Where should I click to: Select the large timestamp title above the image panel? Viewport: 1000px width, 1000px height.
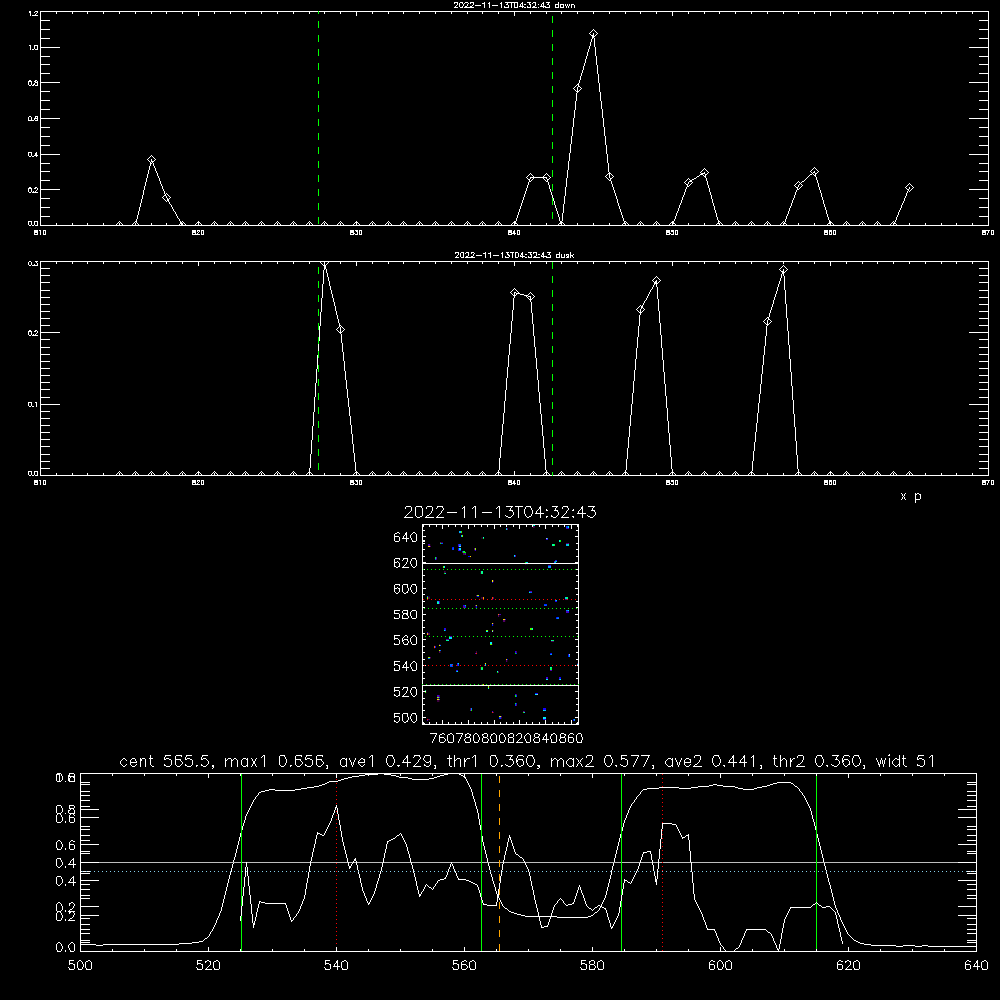(500, 512)
